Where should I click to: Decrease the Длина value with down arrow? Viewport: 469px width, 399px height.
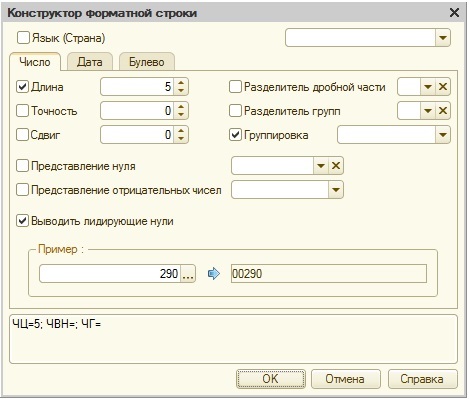[x=181, y=91]
